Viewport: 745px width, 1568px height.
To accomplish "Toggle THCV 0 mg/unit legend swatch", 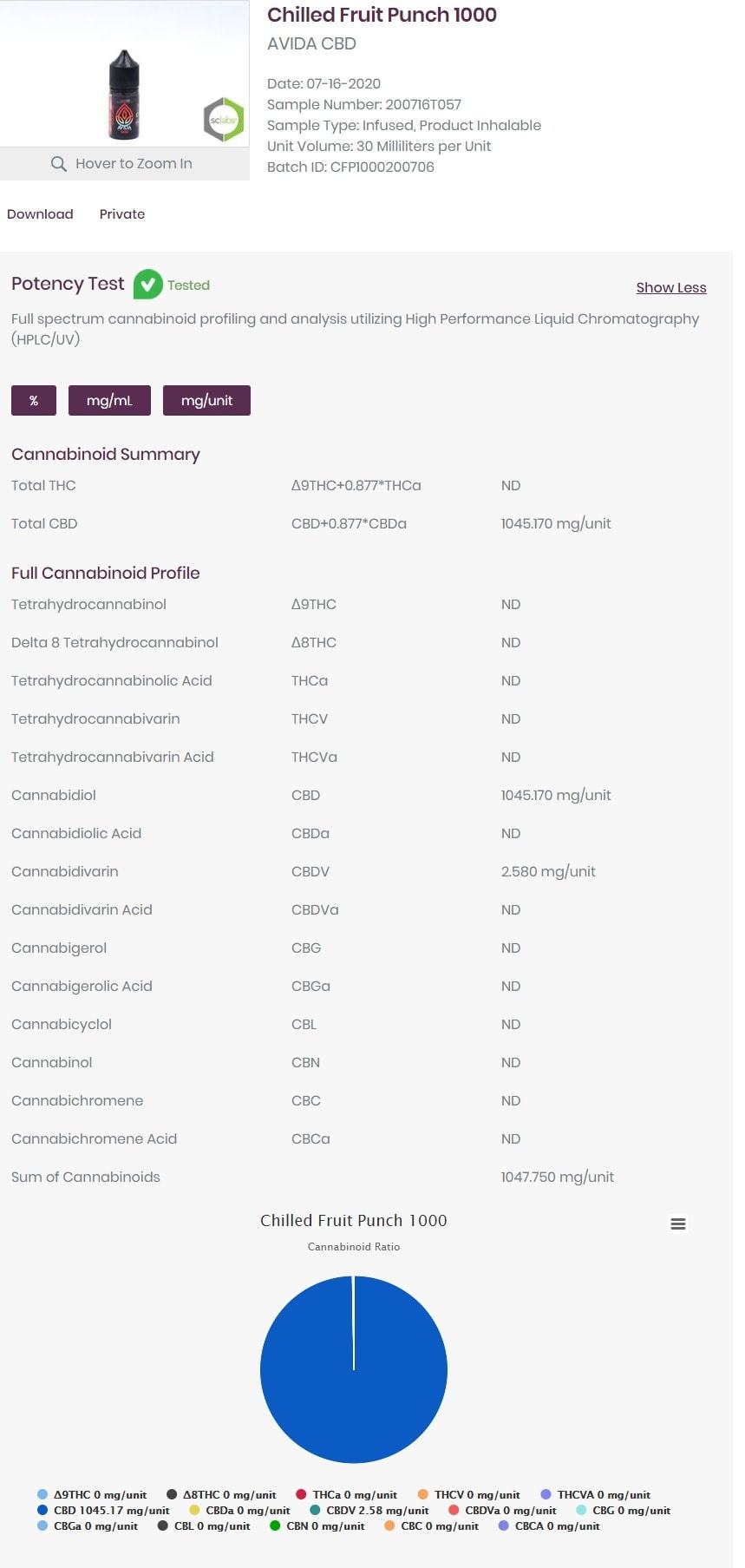I will click(423, 1494).
